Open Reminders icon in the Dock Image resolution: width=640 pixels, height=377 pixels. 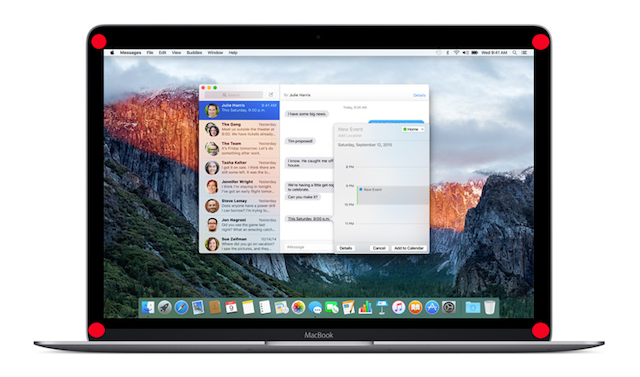(265, 307)
